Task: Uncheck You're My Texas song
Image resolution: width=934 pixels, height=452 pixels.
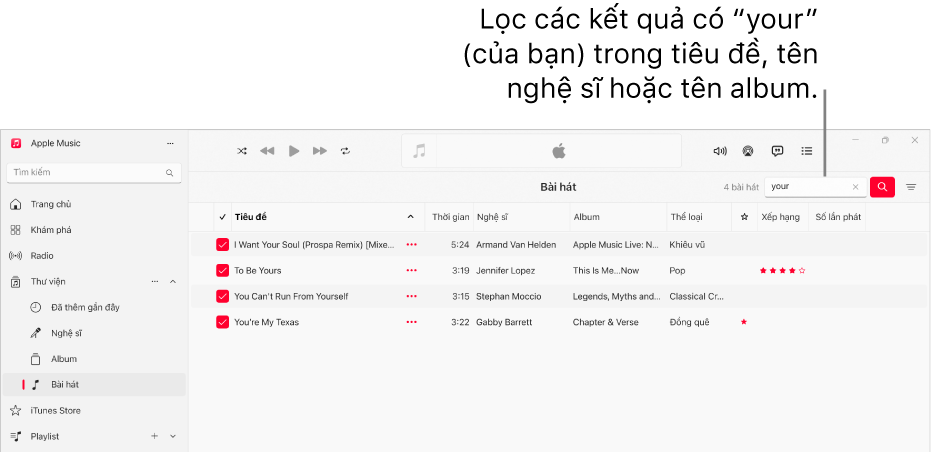Action: (x=222, y=322)
